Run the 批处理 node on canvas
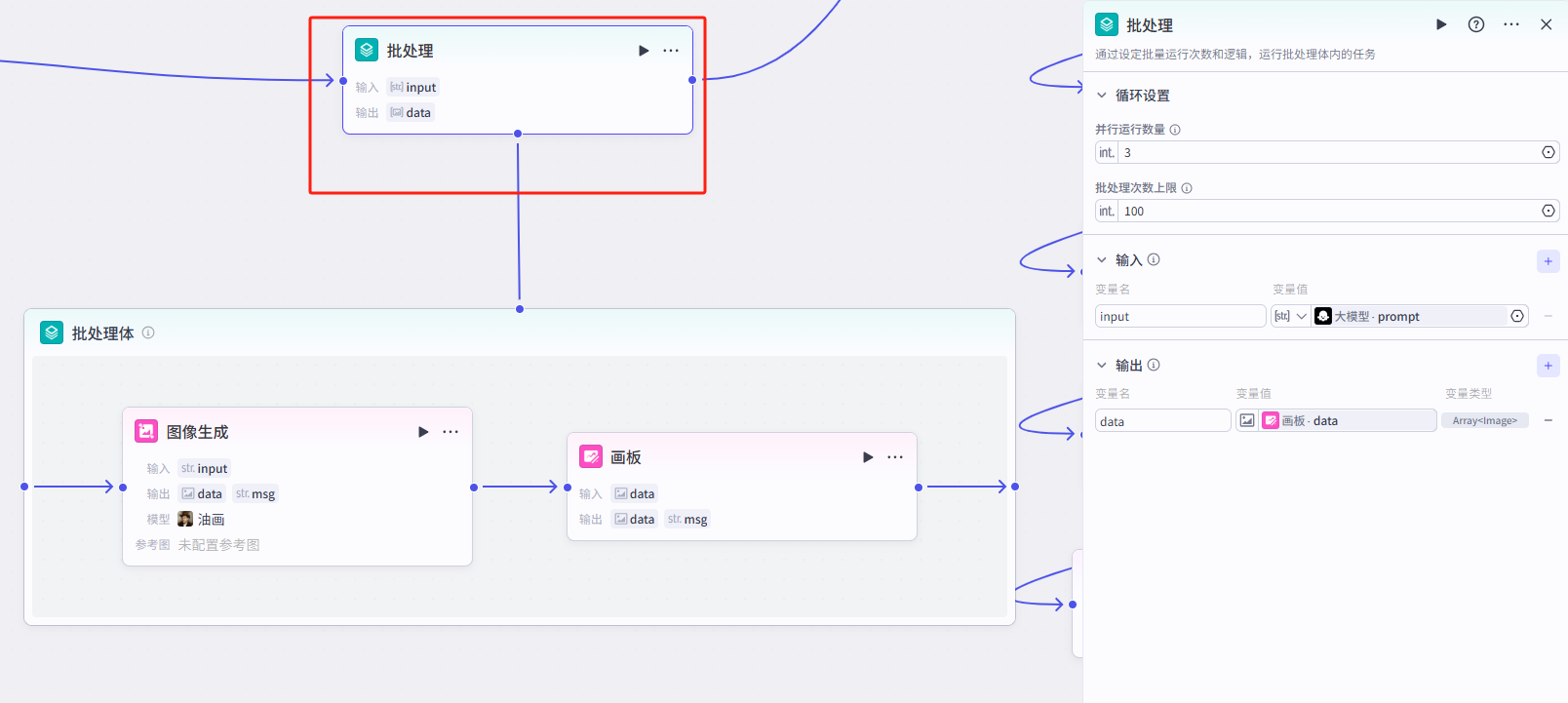Viewport: 1568px width, 703px height. [644, 51]
